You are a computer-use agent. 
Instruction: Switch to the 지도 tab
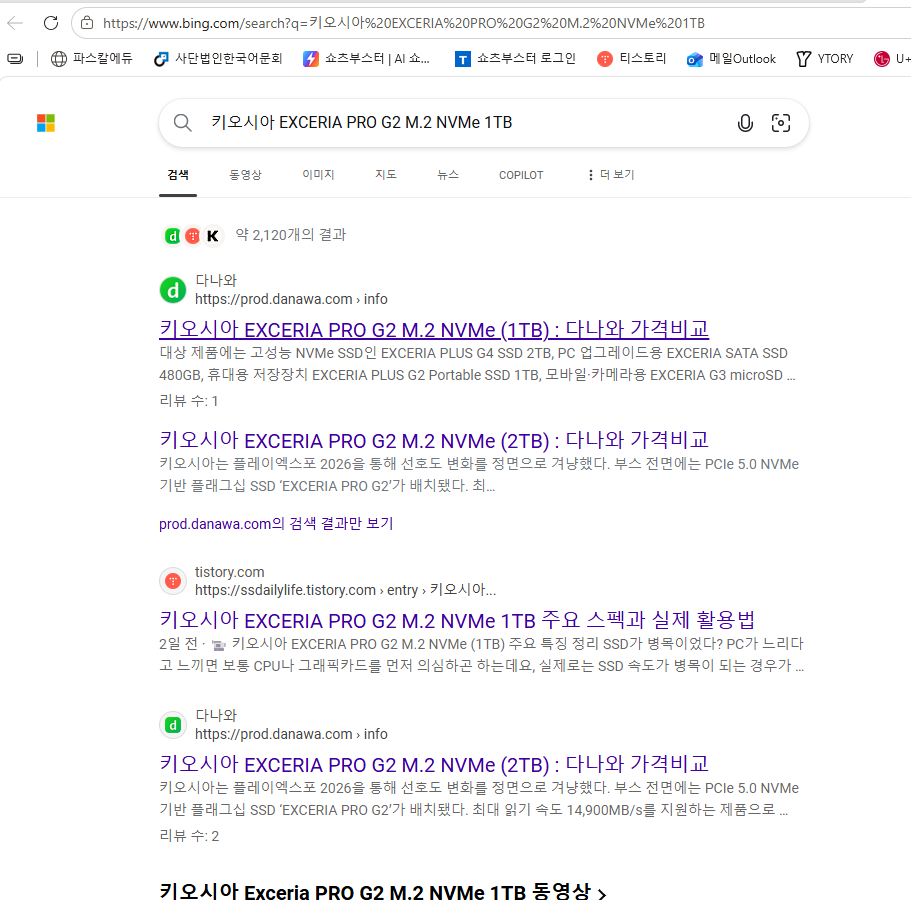[386, 175]
